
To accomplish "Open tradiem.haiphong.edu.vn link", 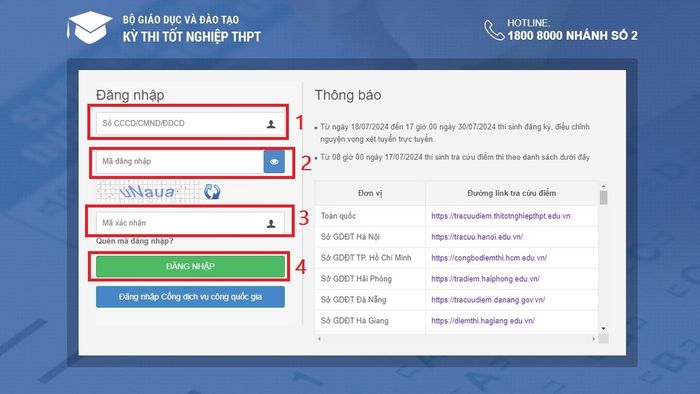I will click(485, 279).
